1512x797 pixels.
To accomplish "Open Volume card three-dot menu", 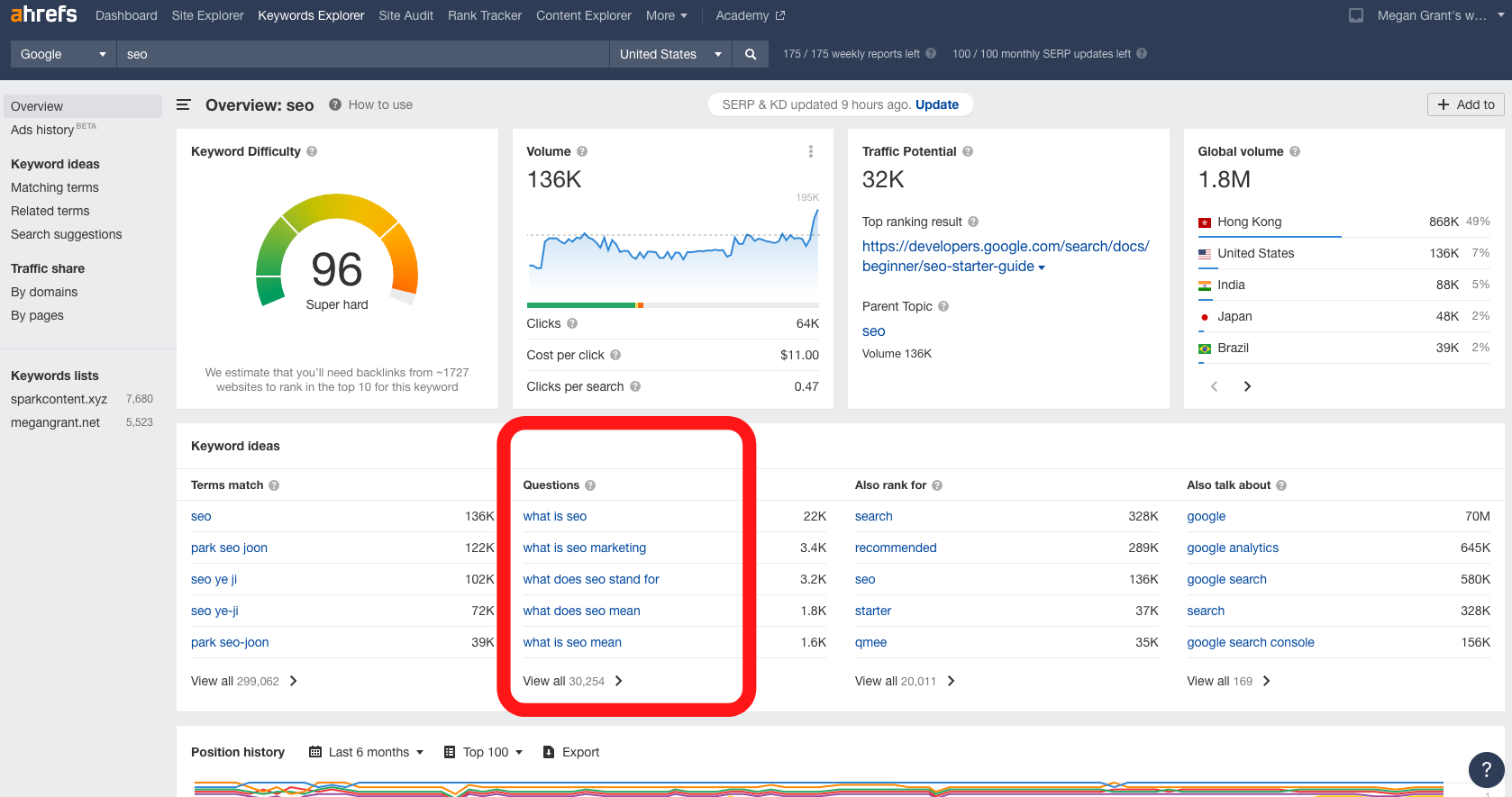I will pyautogui.click(x=811, y=151).
